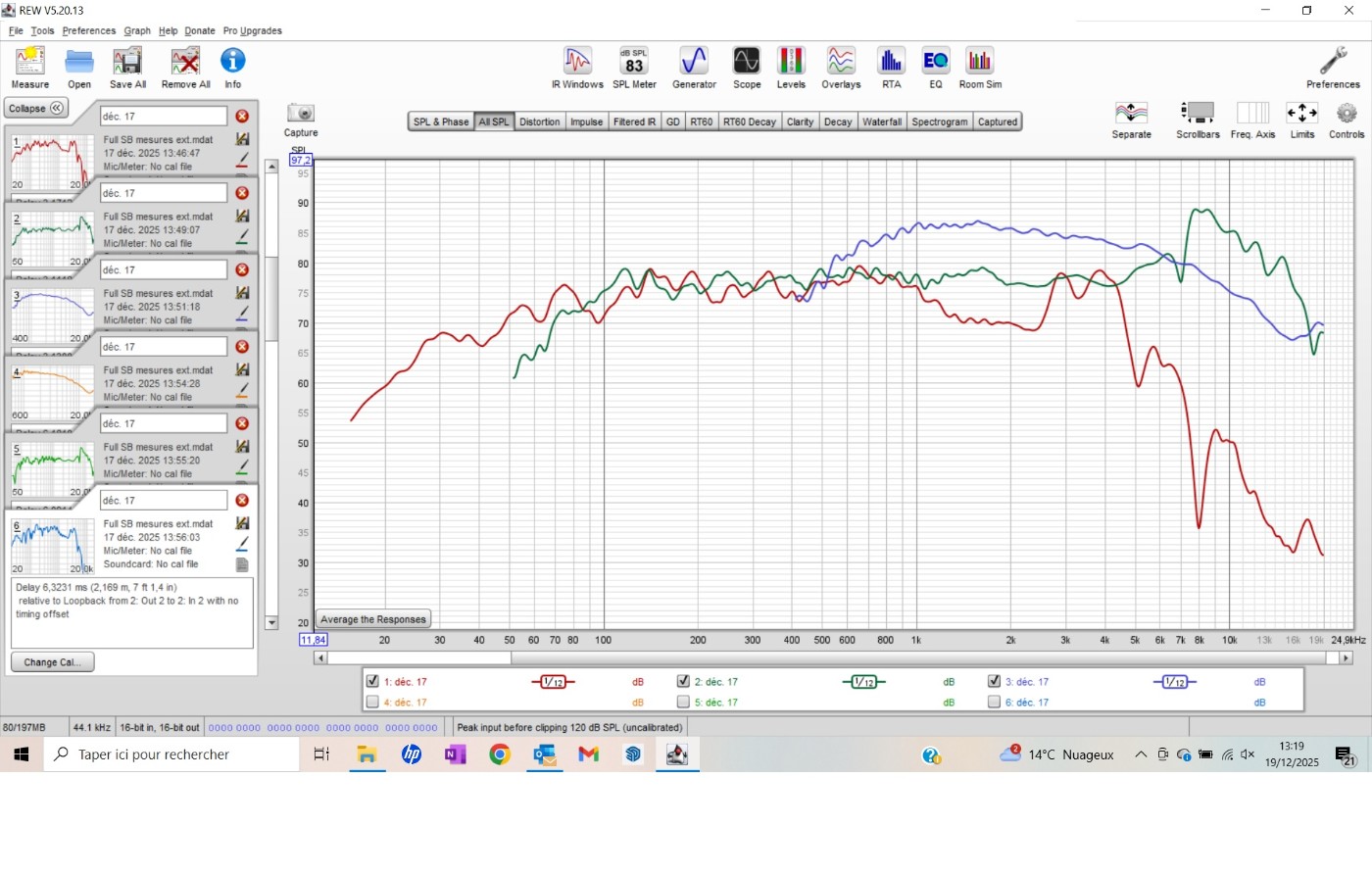Click the Change Cal... button
Screen dimensions: 1372x875
click(x=53, y=662)
